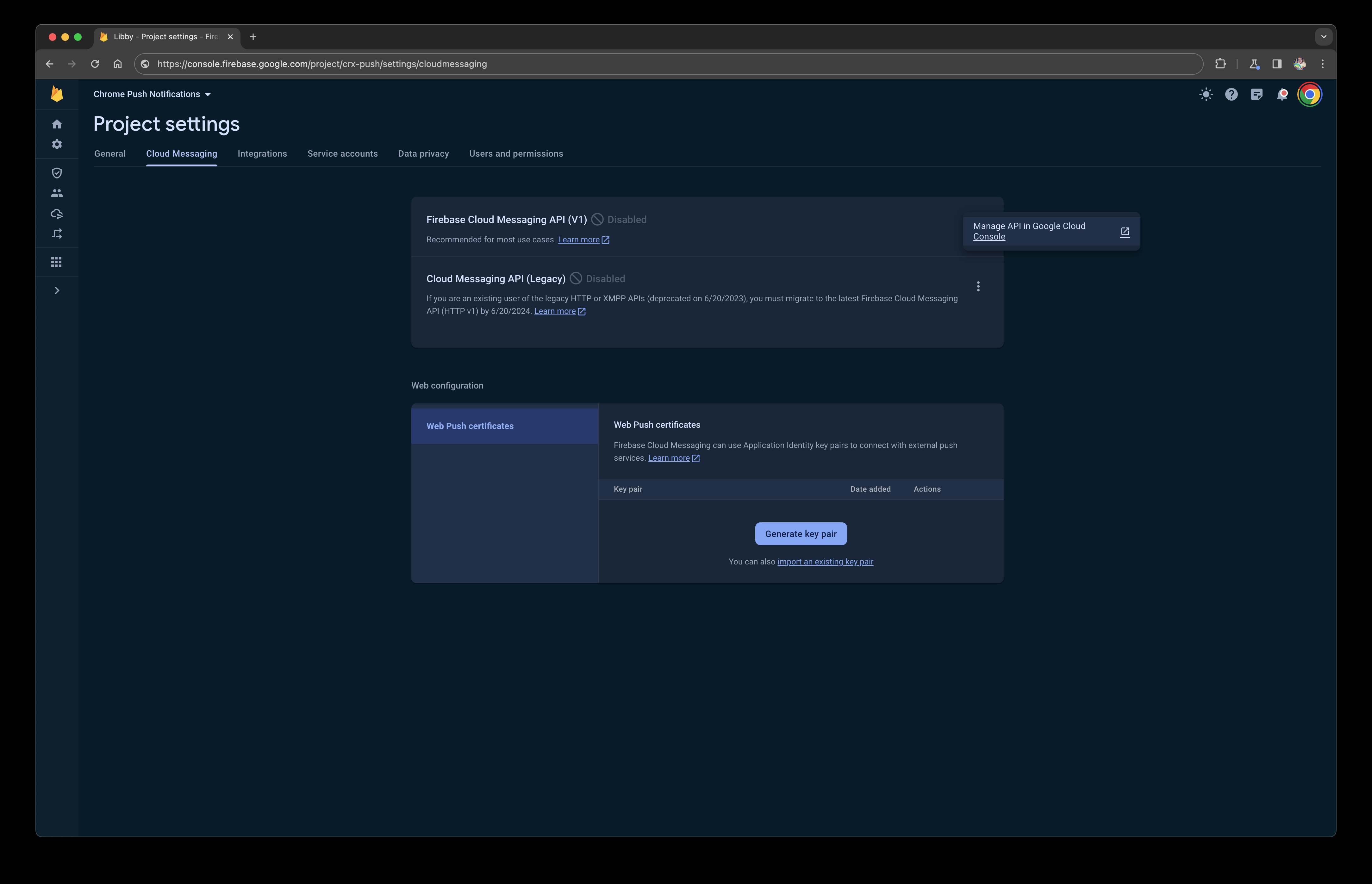Select the Service accounts tab
The image size is (1372, 884).
coord(342,153)
